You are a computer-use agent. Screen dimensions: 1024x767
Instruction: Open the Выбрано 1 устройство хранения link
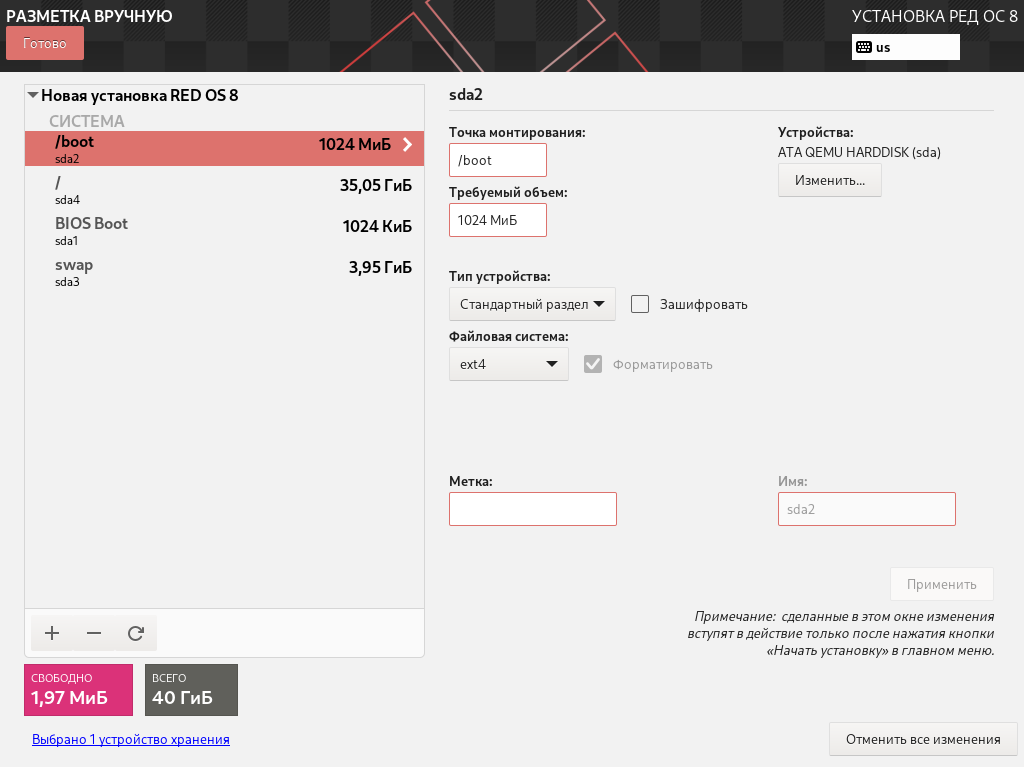tap(131, 739)
